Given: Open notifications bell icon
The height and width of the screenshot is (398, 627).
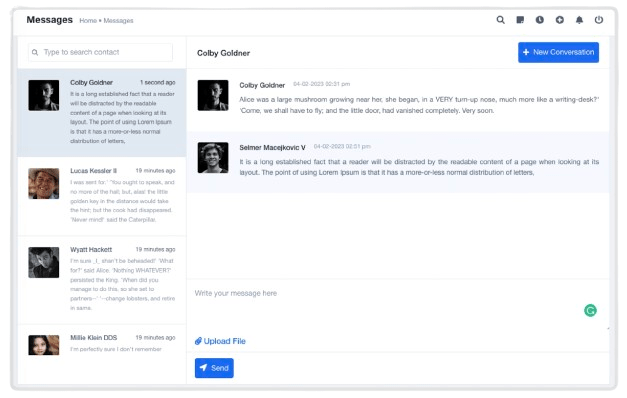Looking at the screenshot, I should point(579,20).
